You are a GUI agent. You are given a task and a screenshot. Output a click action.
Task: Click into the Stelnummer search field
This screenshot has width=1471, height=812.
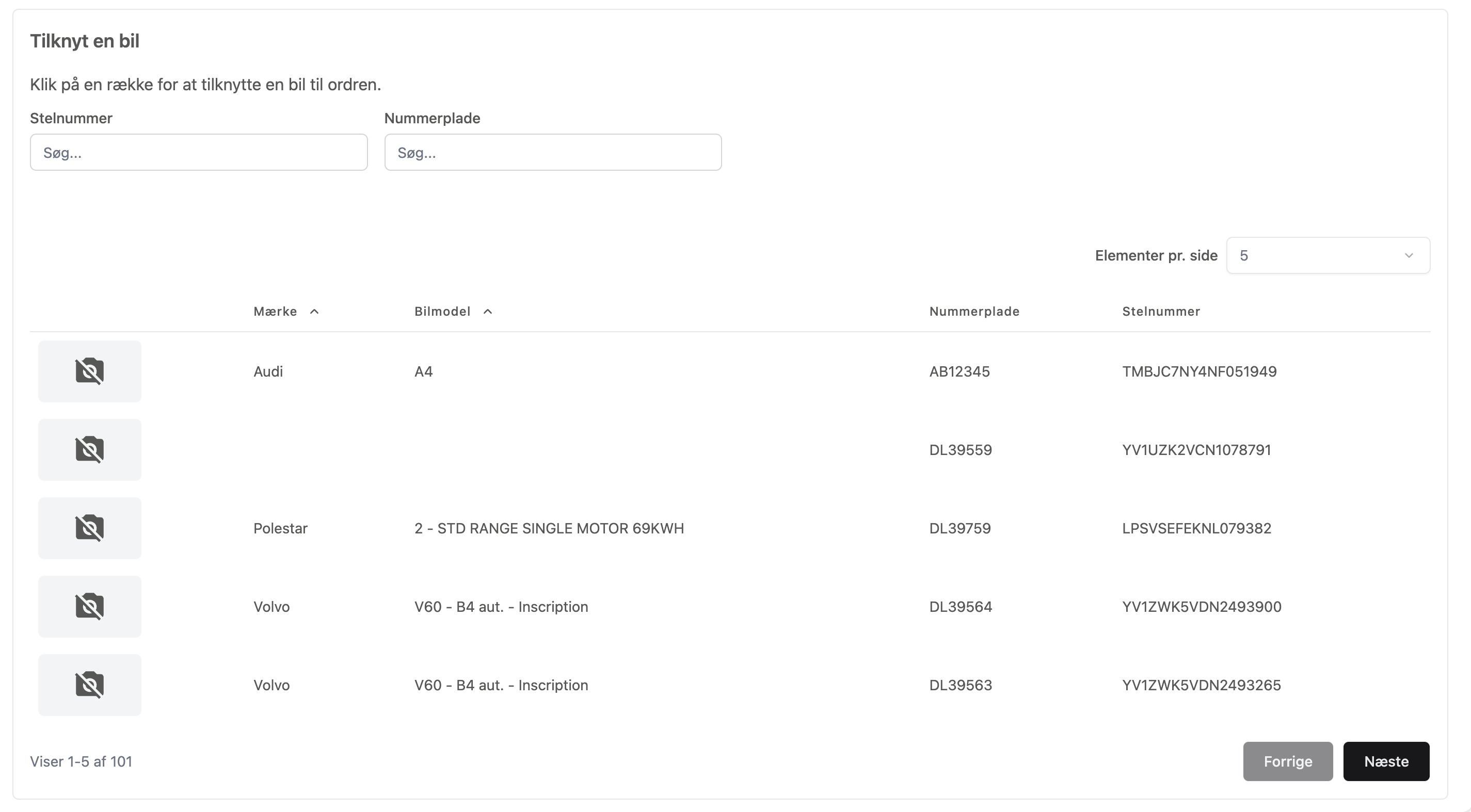199,152
